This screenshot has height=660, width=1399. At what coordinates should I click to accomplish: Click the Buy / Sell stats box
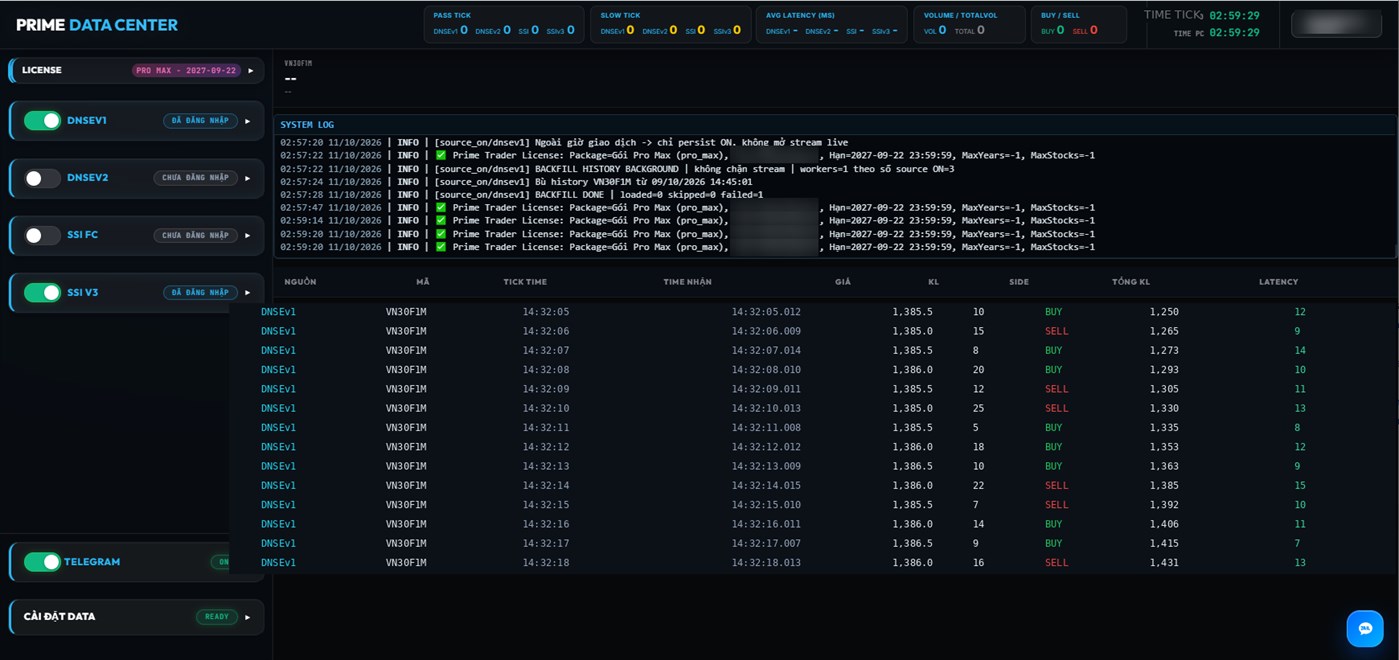pyautogui.click(x=1079, y=24)
